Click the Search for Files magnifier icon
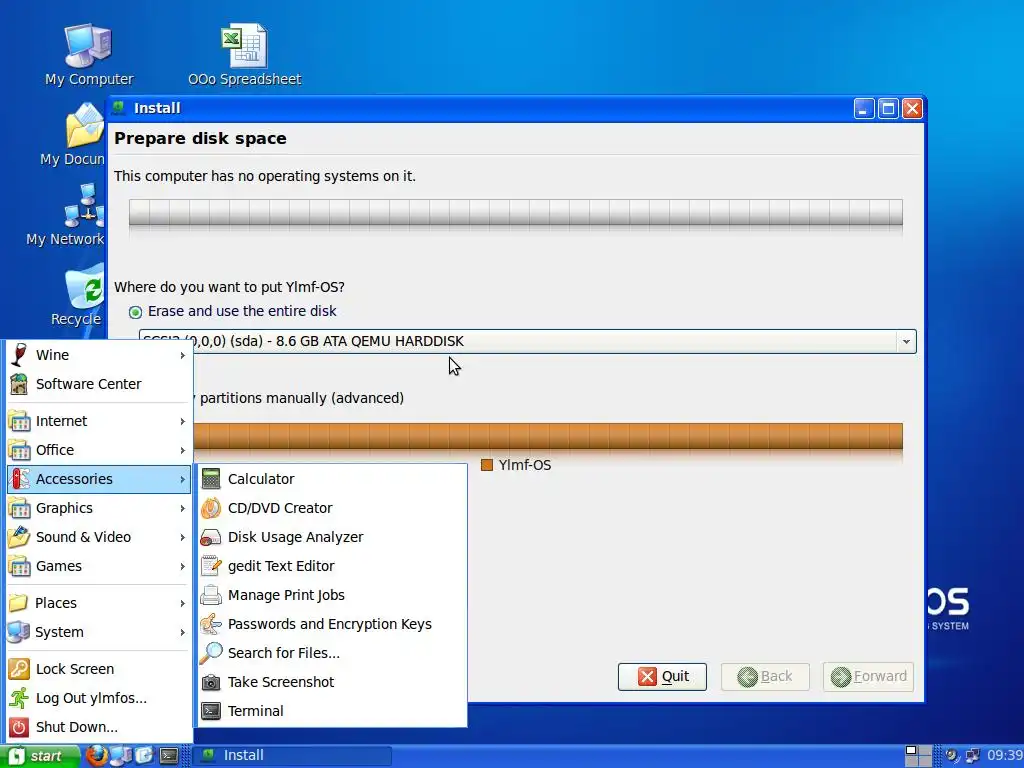The width and height of the screenshot is (1024, 768). (211, 653)
